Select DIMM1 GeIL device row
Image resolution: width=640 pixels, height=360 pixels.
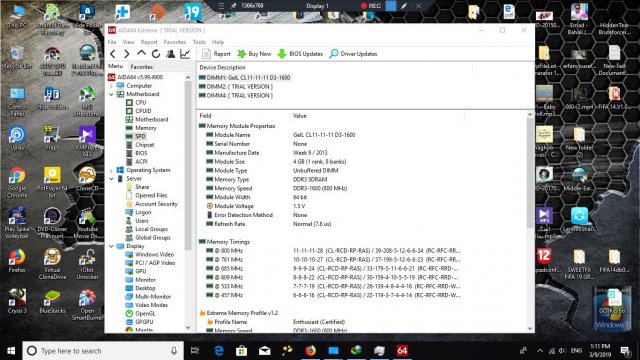245,78
